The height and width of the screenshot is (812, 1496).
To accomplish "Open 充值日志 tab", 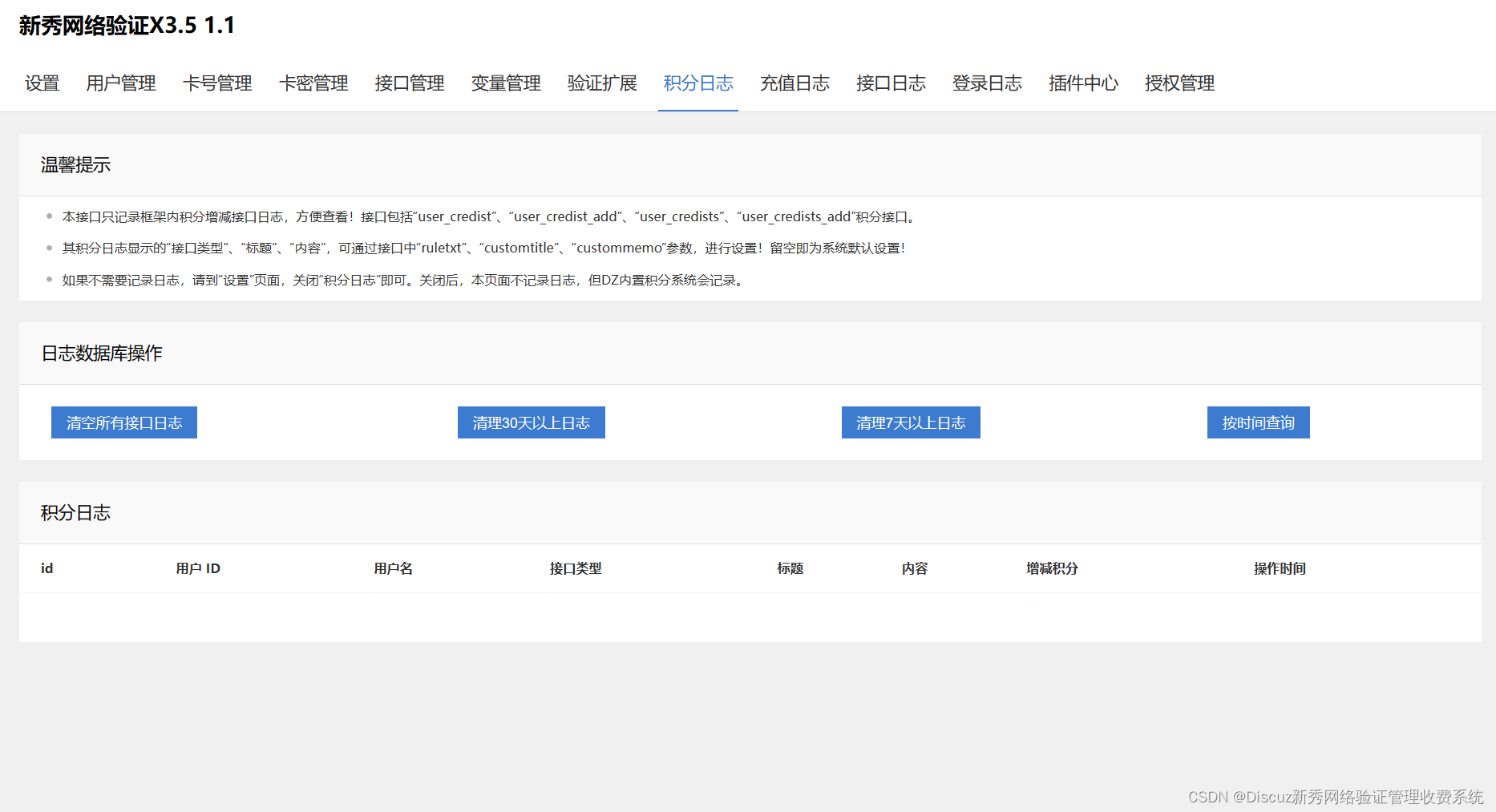I will [x=794, y=83].
